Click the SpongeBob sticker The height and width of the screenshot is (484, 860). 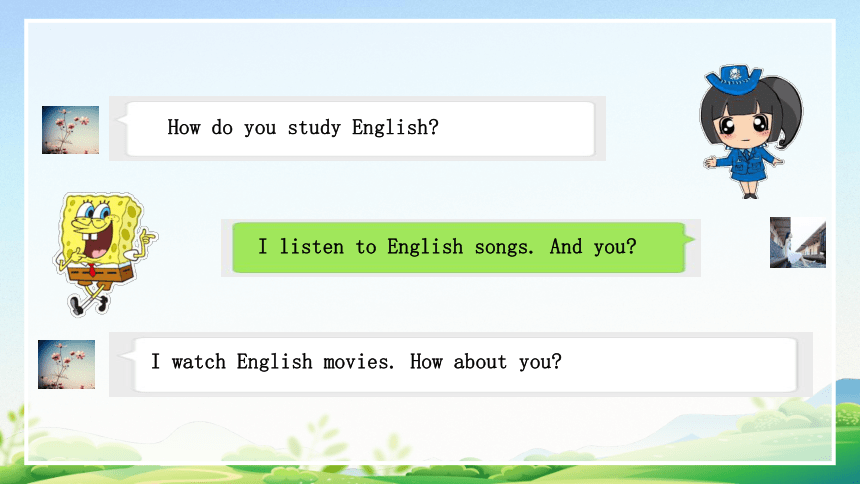[104, 254]
